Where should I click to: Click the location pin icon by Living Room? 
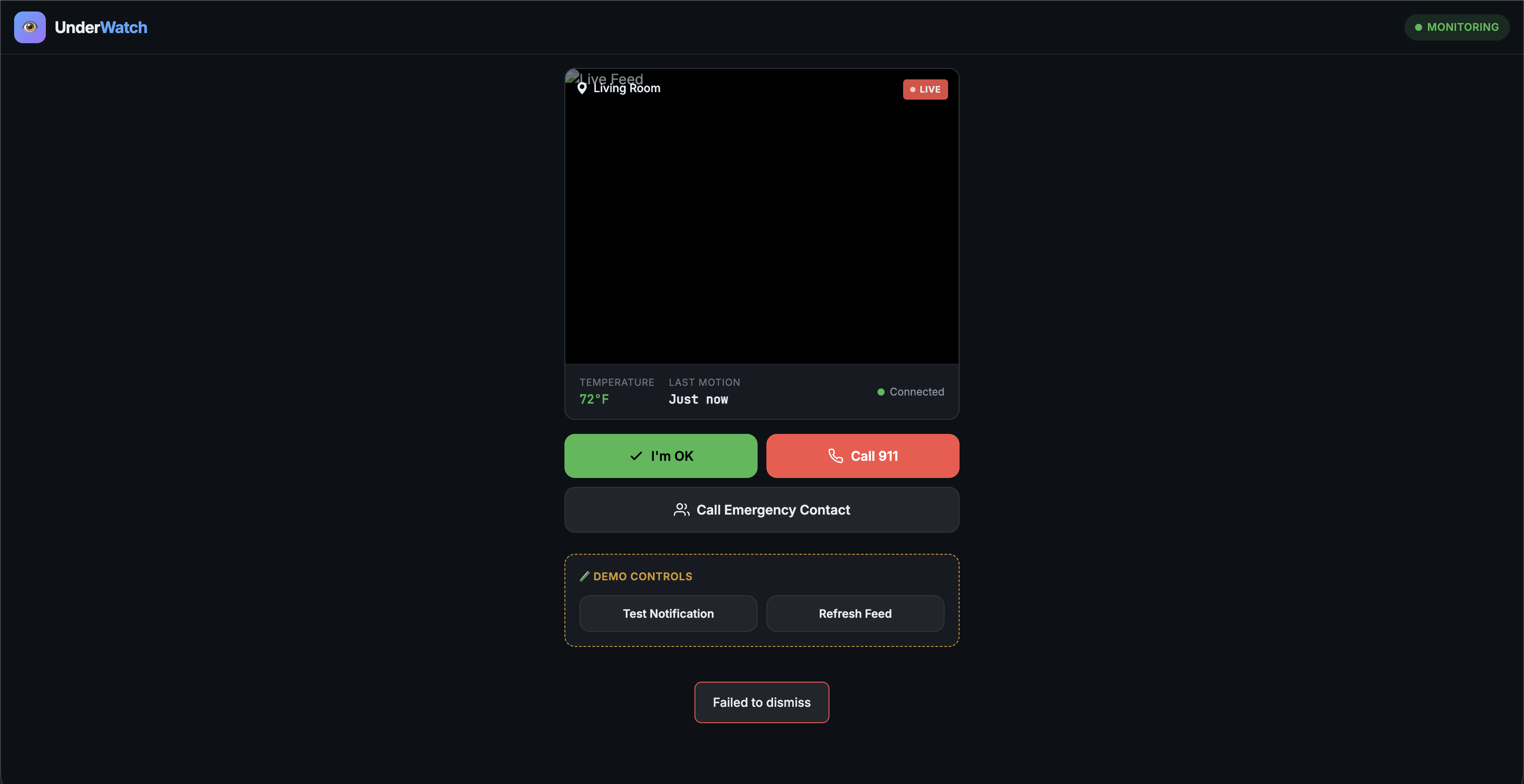tap(582, 88)
